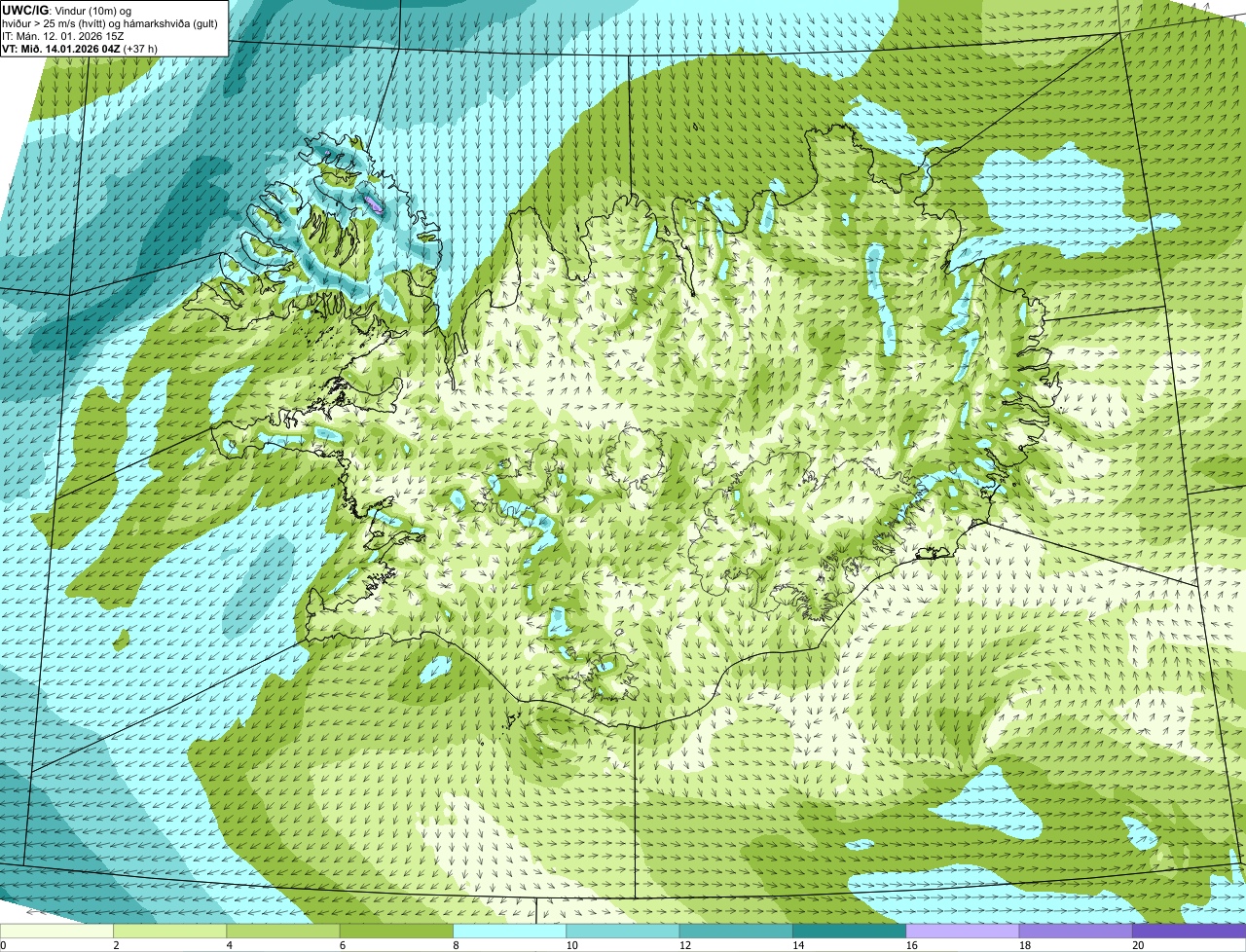Click the legend tick label '14'
The height and width of the screenshot is (952, 1246).
pyautogui.click(x=796, y=945)
